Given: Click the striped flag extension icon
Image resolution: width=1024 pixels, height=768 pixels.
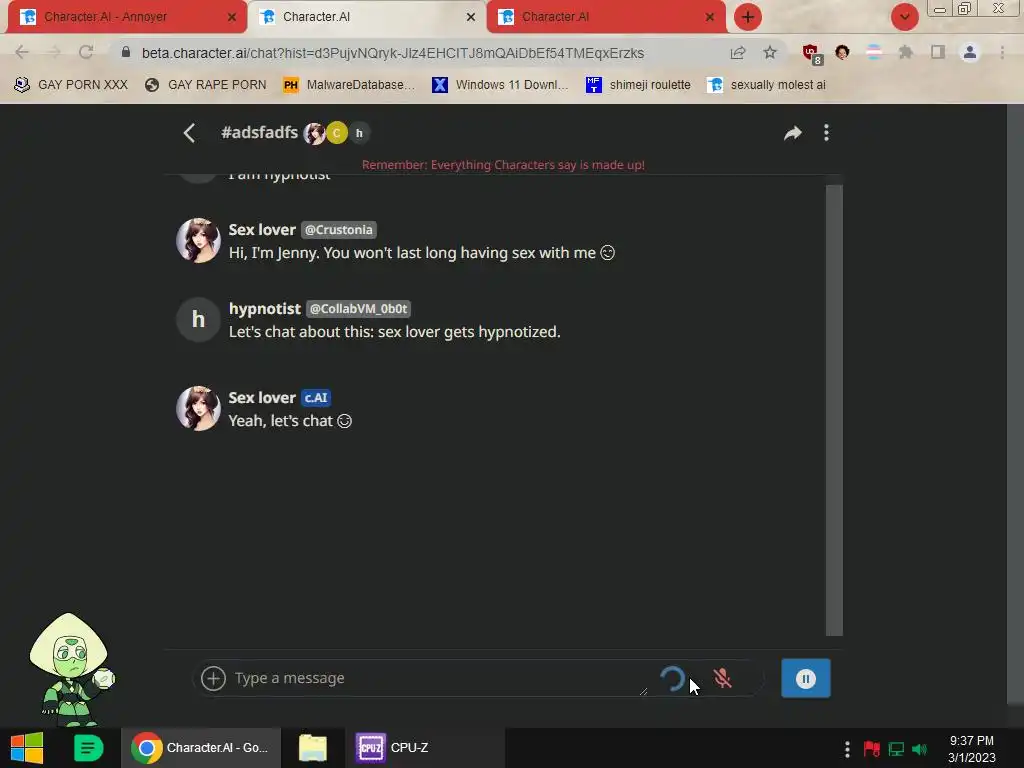Looking at the screenshot, I should point(874,52).
